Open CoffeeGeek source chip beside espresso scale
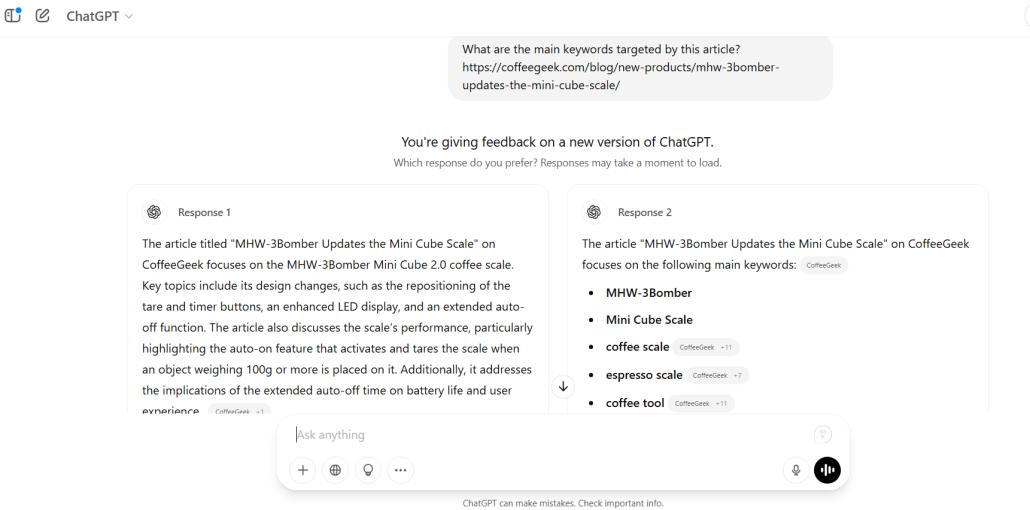This screenshot has height=510, width=1030. pyautogui.click(x=717, y=375)
